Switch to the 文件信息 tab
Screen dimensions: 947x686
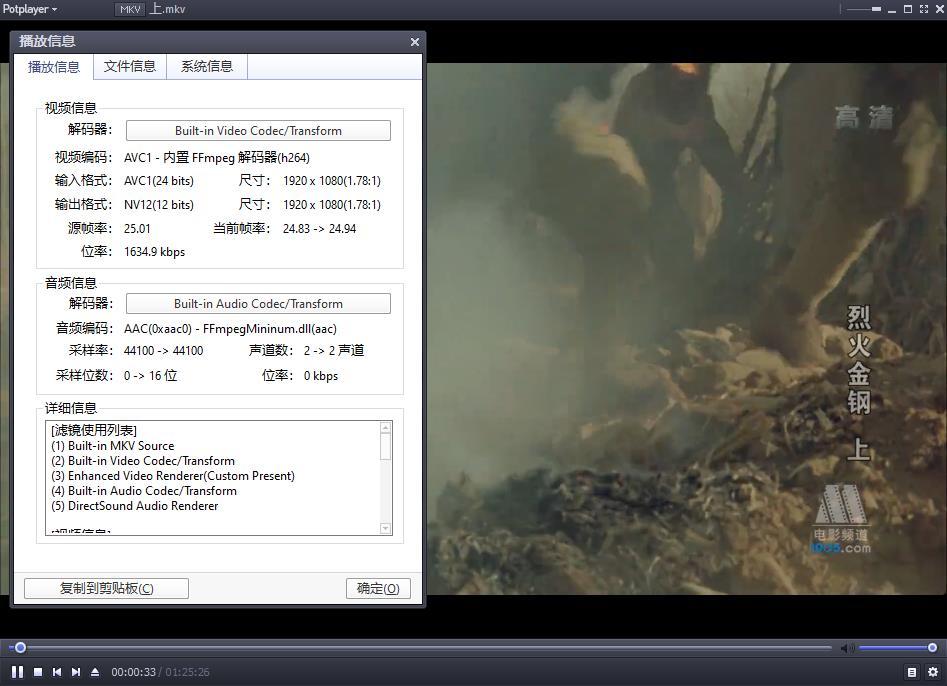point(130,66)
